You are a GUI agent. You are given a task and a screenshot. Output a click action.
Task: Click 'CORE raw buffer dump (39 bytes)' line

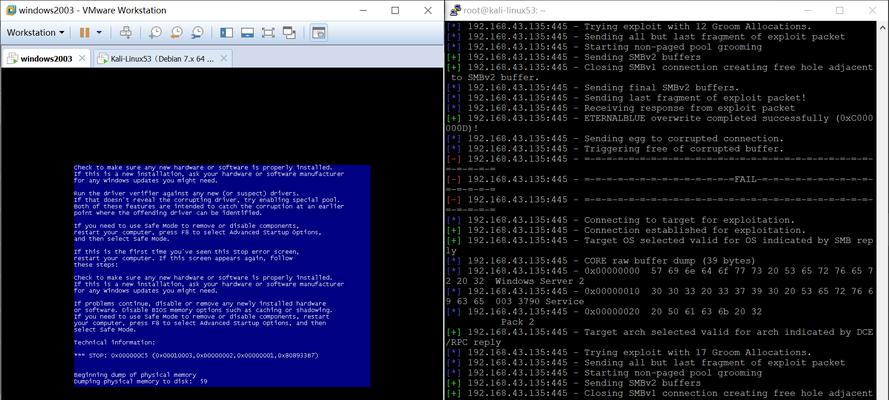[x=601, y=261]
